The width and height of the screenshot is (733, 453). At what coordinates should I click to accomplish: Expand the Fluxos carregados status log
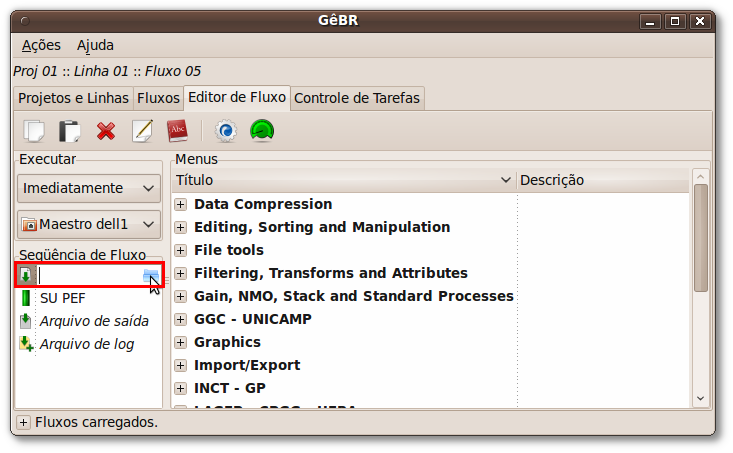(x=23, y=423)
